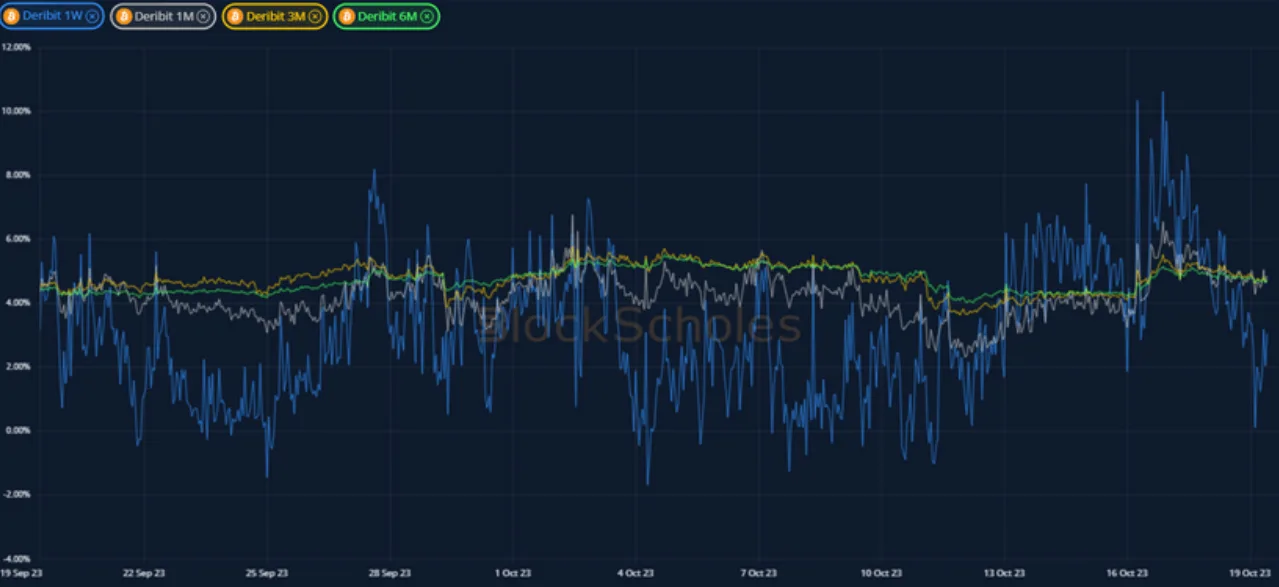Image resolution: width=1279 pixels, height=587 pixels.
Task: Click the 1 Oct 23 date label
Action: point(512,573)
